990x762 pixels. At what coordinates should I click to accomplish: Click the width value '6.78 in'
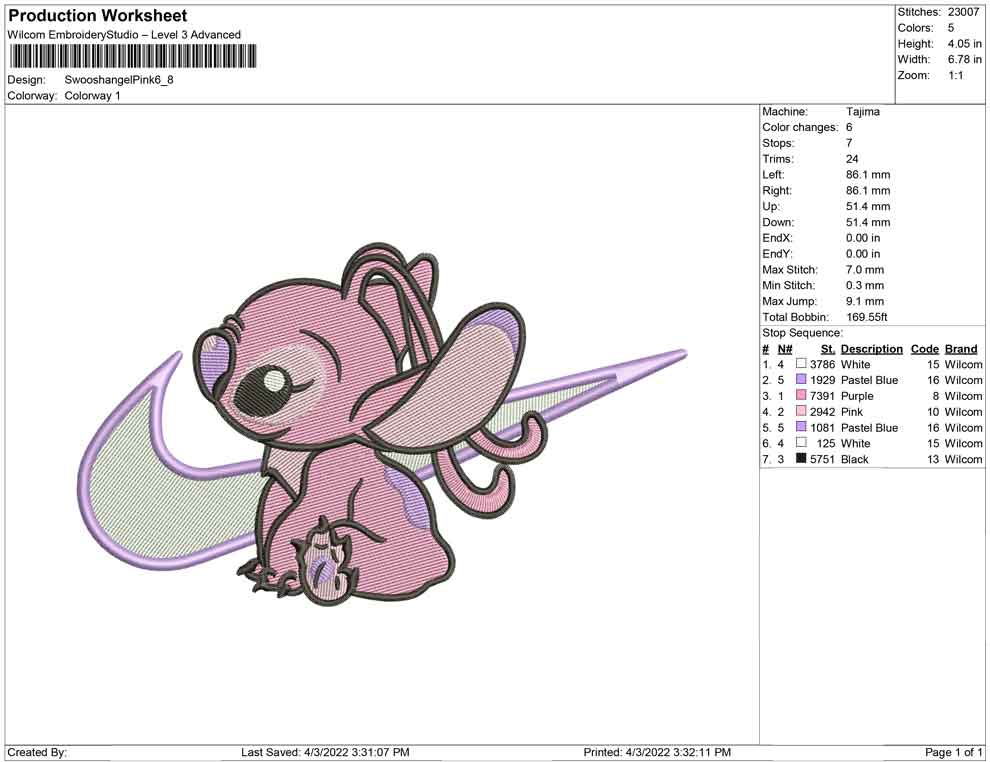click(x=964, y=59)
